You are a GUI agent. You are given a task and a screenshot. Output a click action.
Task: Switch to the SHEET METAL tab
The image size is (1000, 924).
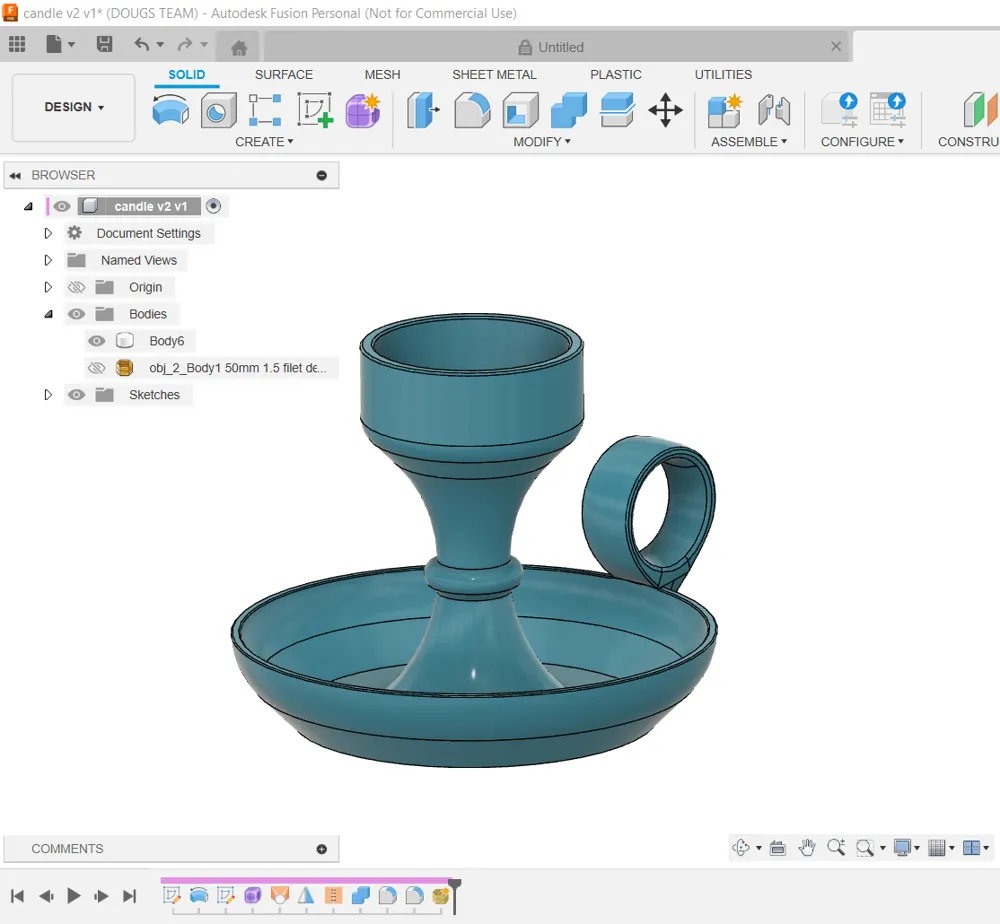tap(494, 75)
